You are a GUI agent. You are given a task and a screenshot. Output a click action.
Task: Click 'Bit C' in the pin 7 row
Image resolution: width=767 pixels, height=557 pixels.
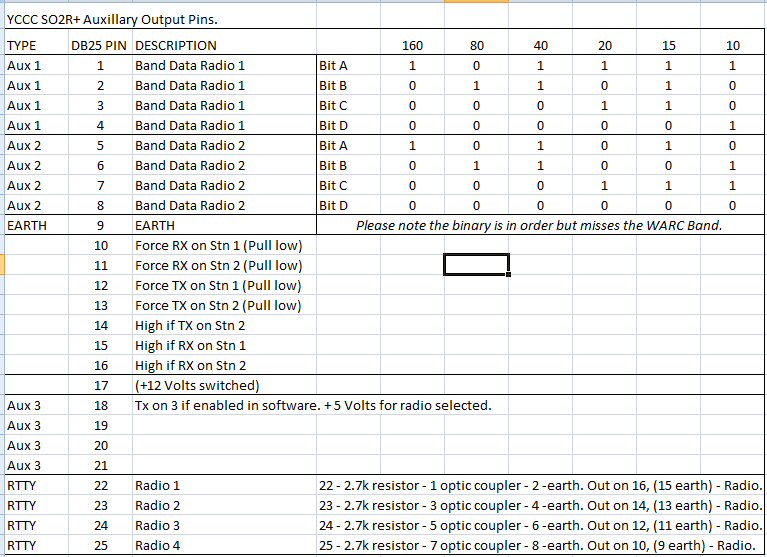click(348, 186)
